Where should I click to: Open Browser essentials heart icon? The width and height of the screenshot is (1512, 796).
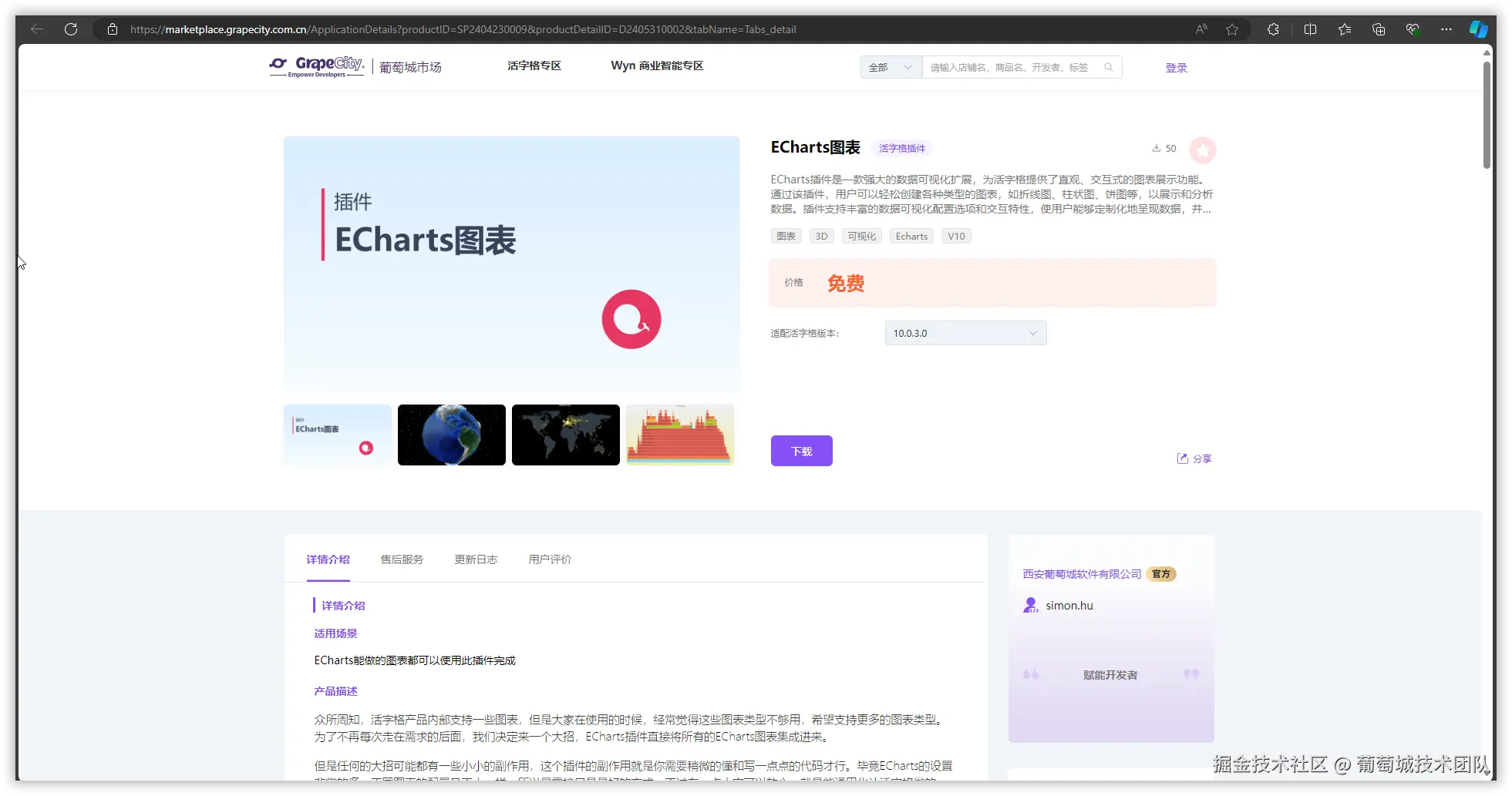pyautogui.click(x=1413, y=29)
